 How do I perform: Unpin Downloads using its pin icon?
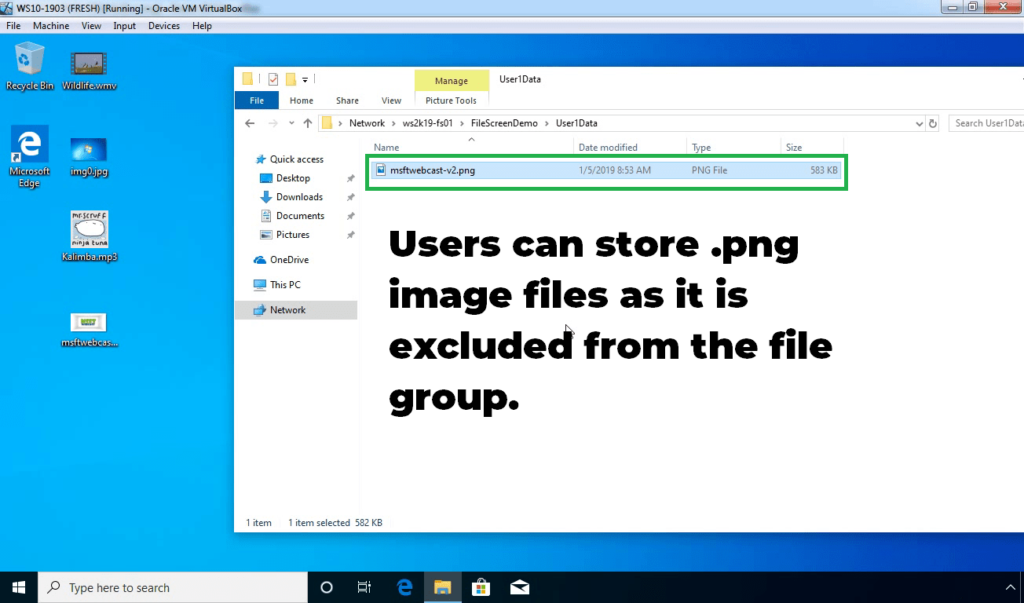pos(351,197)
